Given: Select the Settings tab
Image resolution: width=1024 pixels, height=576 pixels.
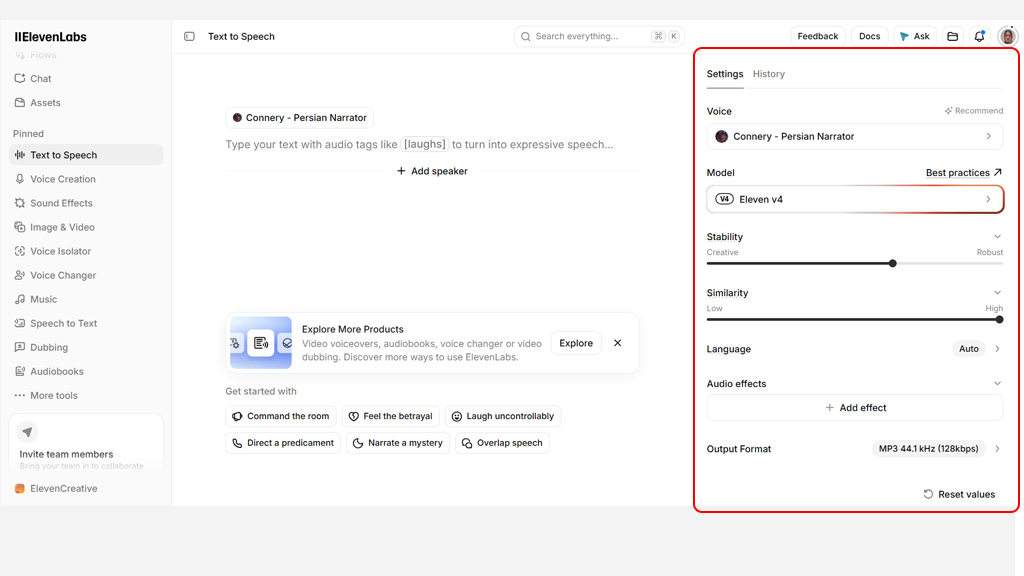Looking at the screenshot, I should [x=725, y=74].
